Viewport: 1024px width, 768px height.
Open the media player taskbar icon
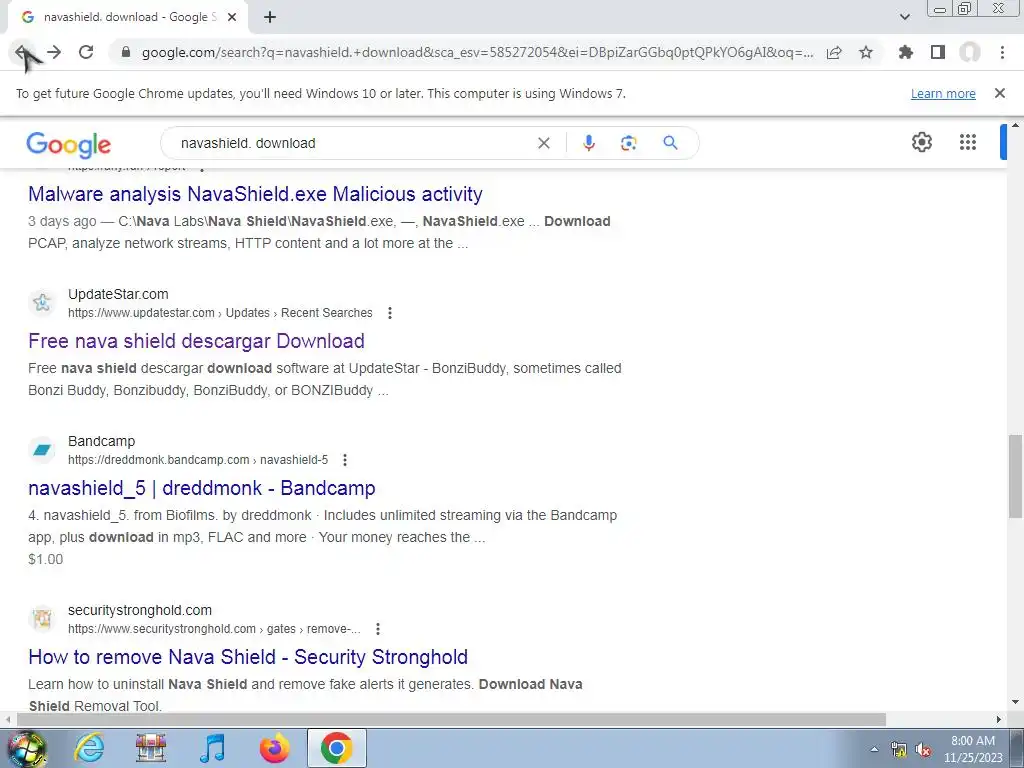pyautogui.click(x=212, y=748)
